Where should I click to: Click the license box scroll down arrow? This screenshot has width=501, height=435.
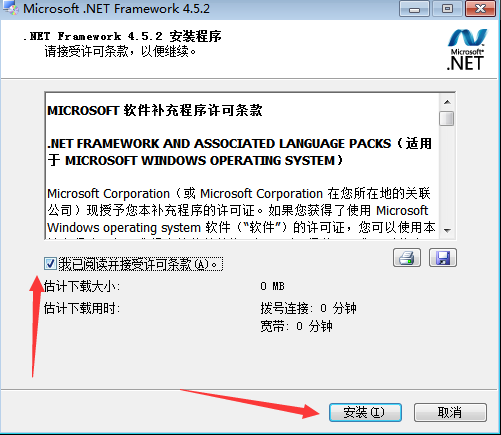pos(447,230)
